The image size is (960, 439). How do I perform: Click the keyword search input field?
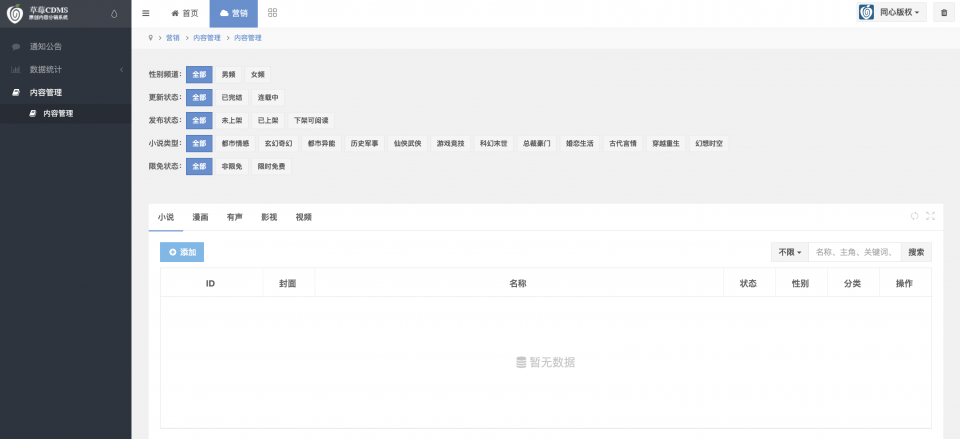(854, 252)
